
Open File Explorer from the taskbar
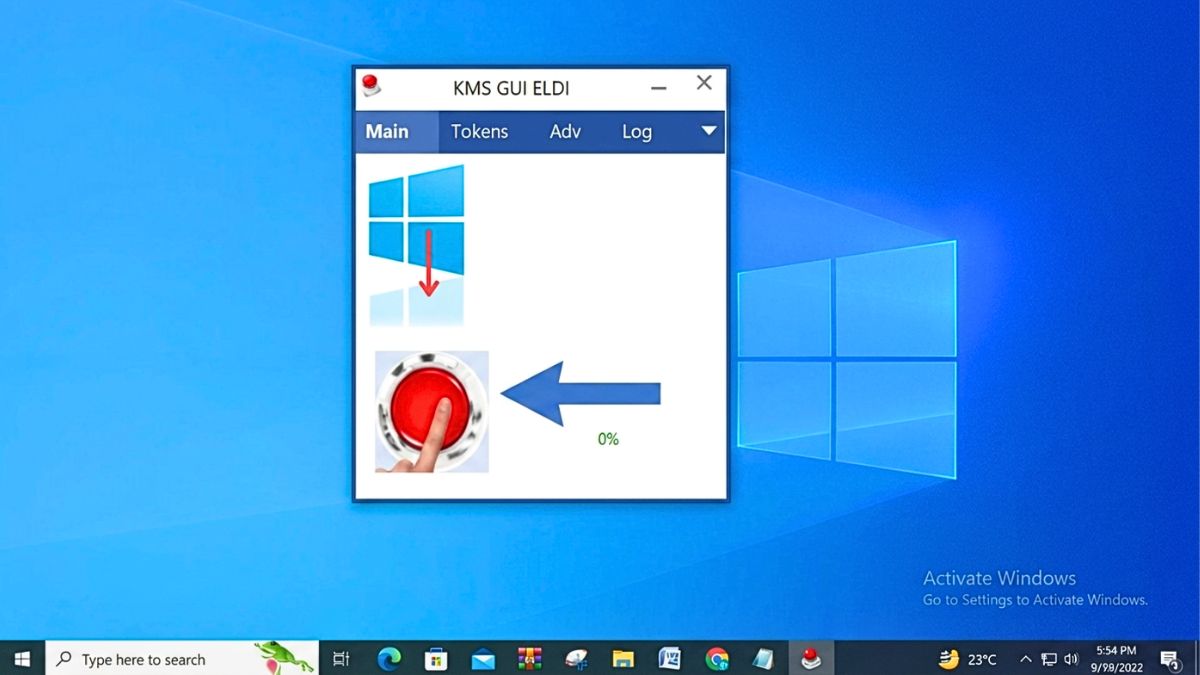pos(623,659)
